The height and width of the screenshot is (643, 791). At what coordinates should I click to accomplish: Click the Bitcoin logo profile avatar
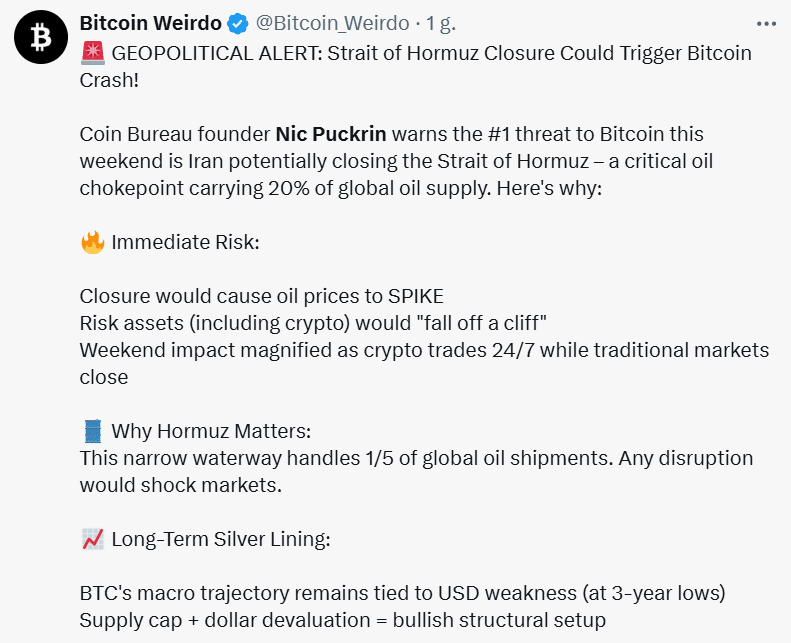pos(40,36)
